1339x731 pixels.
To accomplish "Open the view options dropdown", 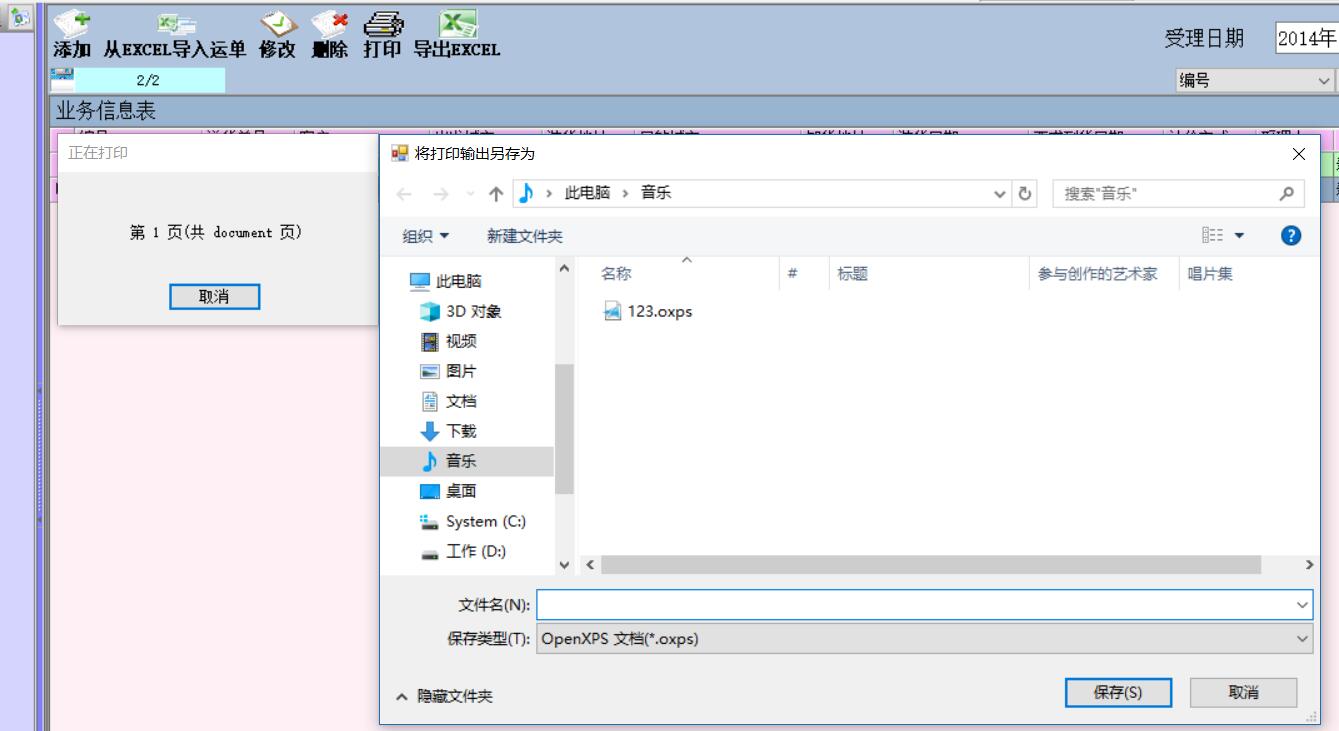I will [x=1240, y=237].
